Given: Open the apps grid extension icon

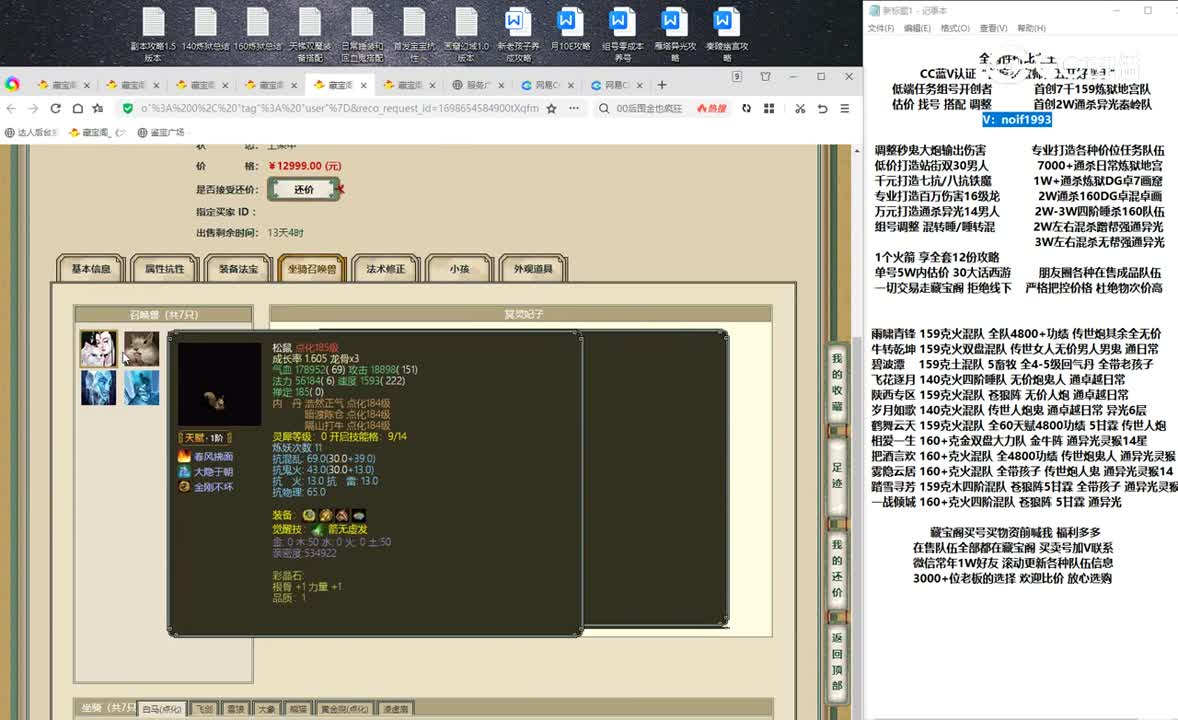Looking at the screenshot, I should point(769,109).
